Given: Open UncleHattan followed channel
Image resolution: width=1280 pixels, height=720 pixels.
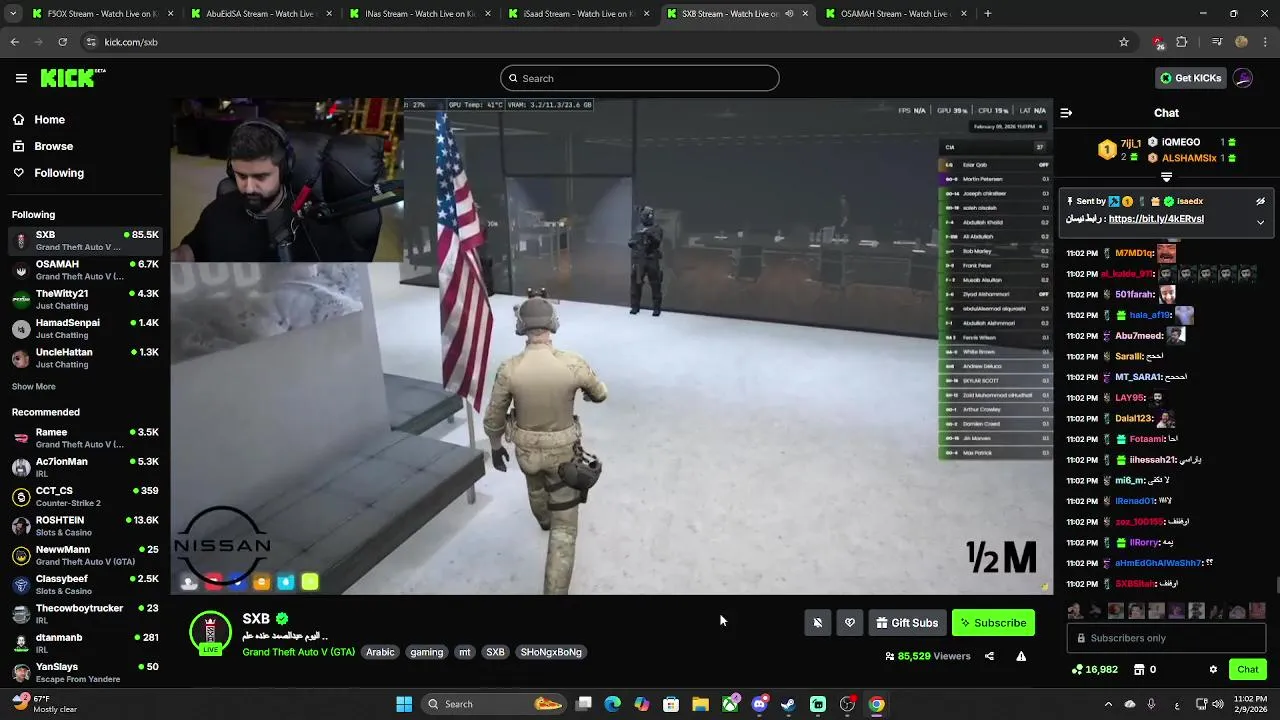Looking at the screenshot, I should point(85,358).
